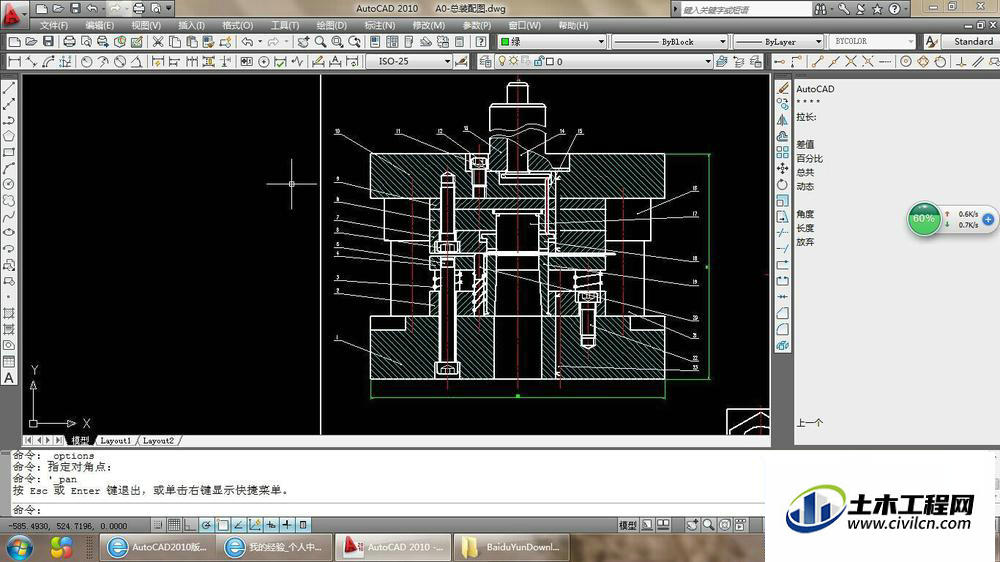Select the Circle draw tool
This screenshot has width=1000, height=562.
coord(9,184)
